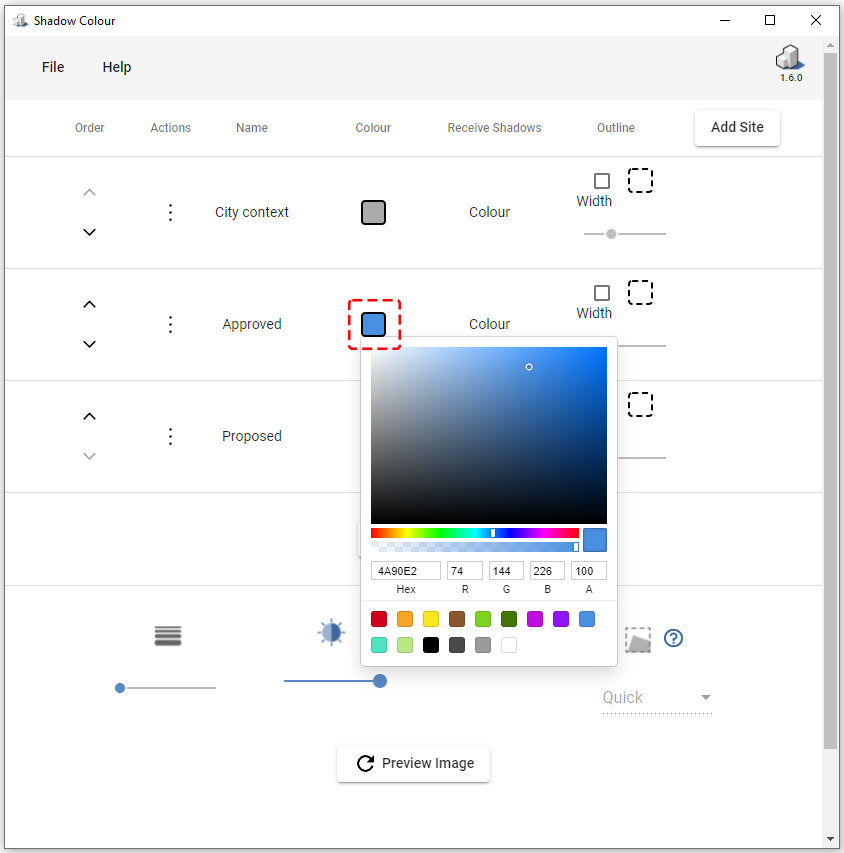Open the File menu
Screen dimensions: 844x853
[52, 67]
